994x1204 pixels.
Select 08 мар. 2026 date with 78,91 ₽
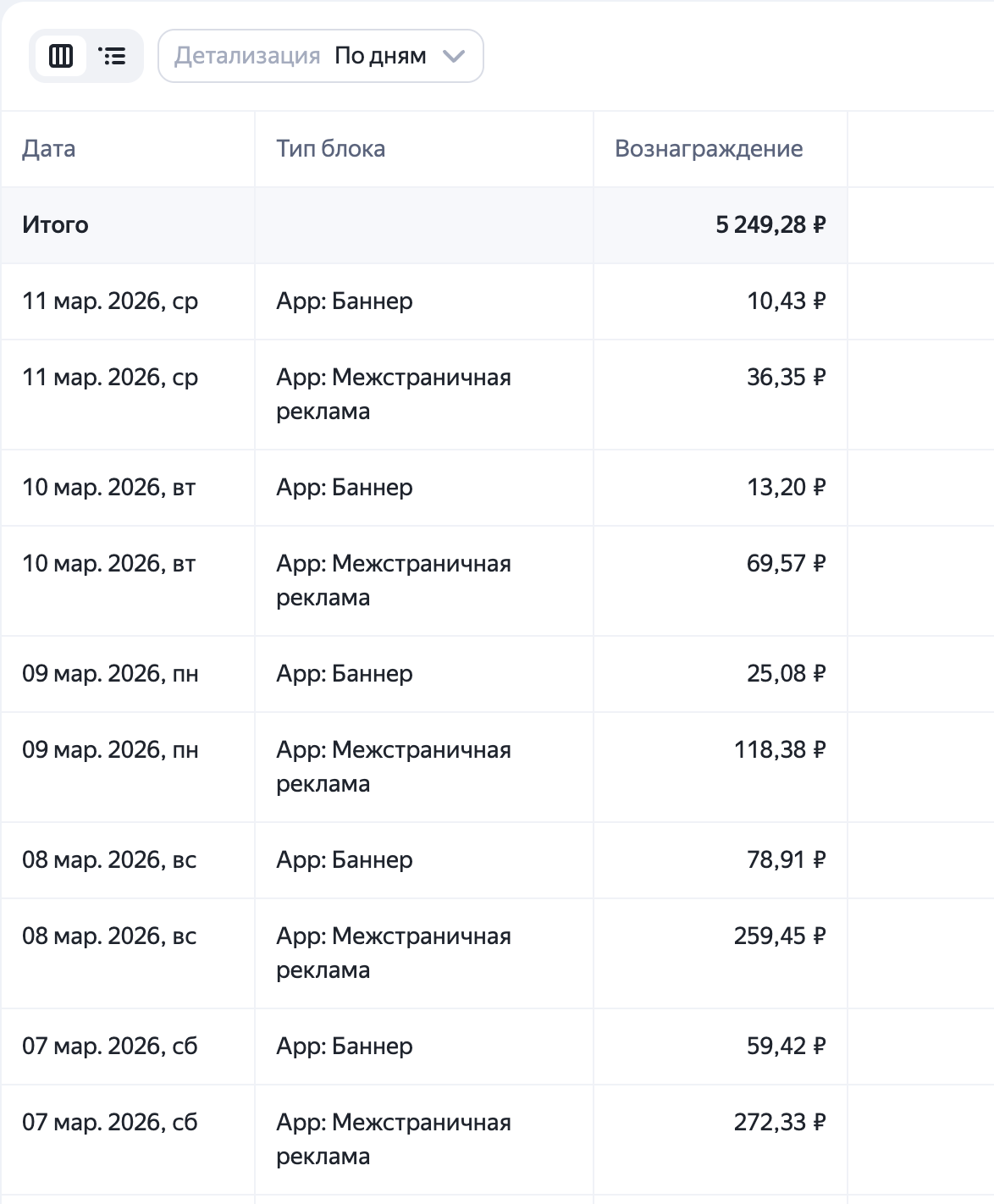point(109,860)
